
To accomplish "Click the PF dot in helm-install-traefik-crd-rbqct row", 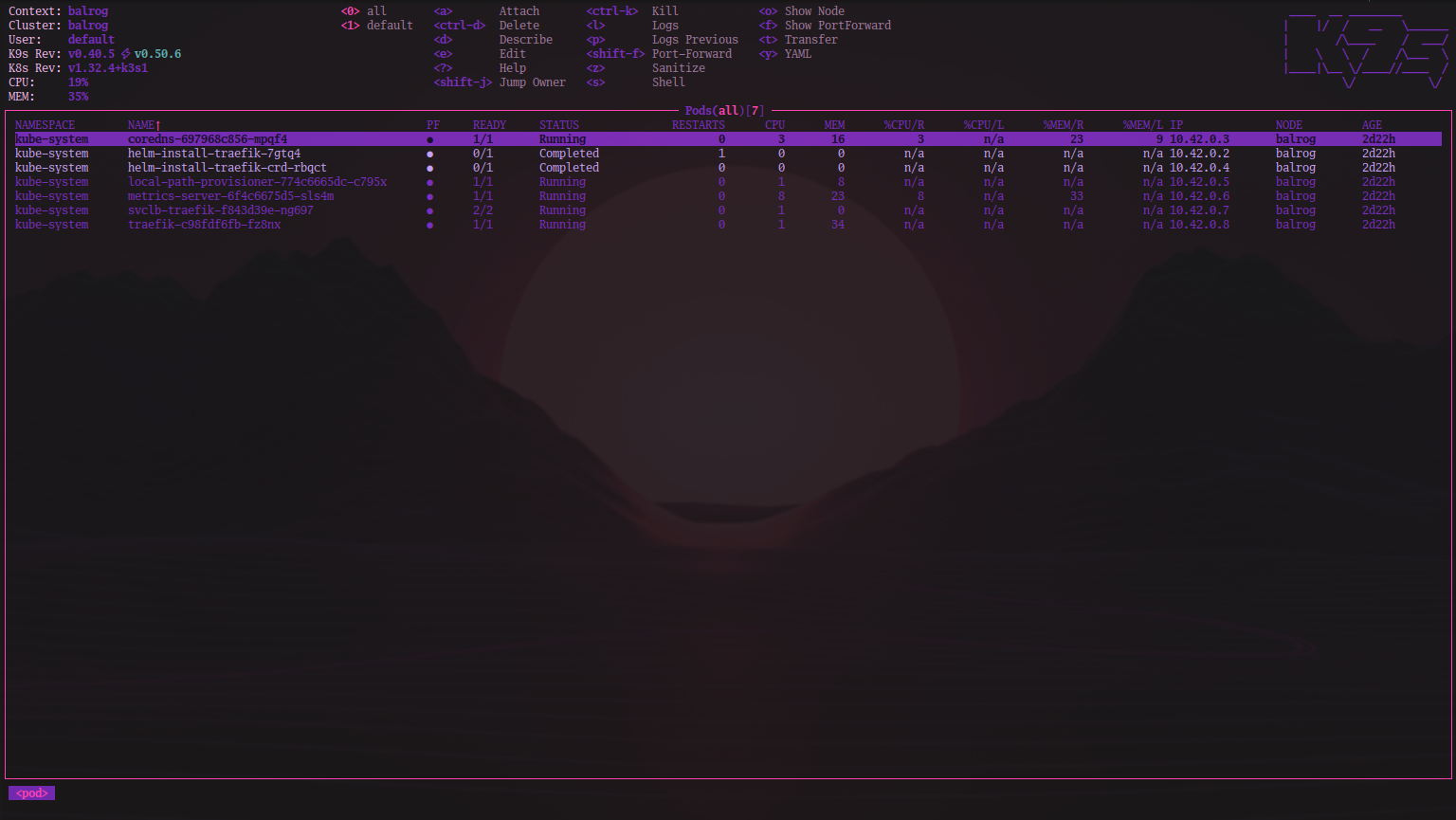I will pyautogui.click(x=429, y=168).
